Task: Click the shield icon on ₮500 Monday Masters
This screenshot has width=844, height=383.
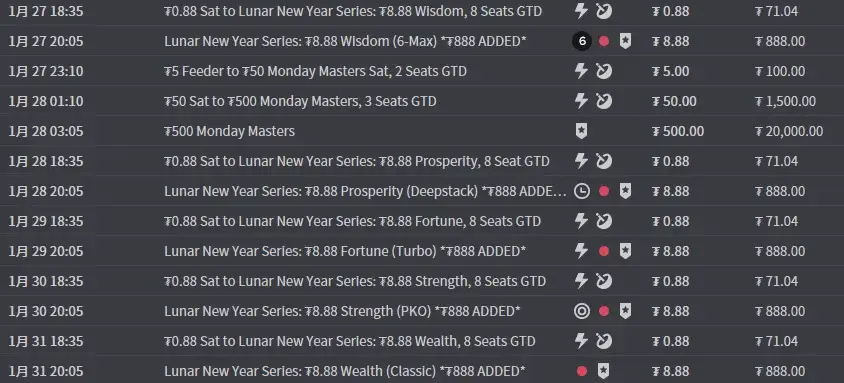Action: [x=581, y=131]
